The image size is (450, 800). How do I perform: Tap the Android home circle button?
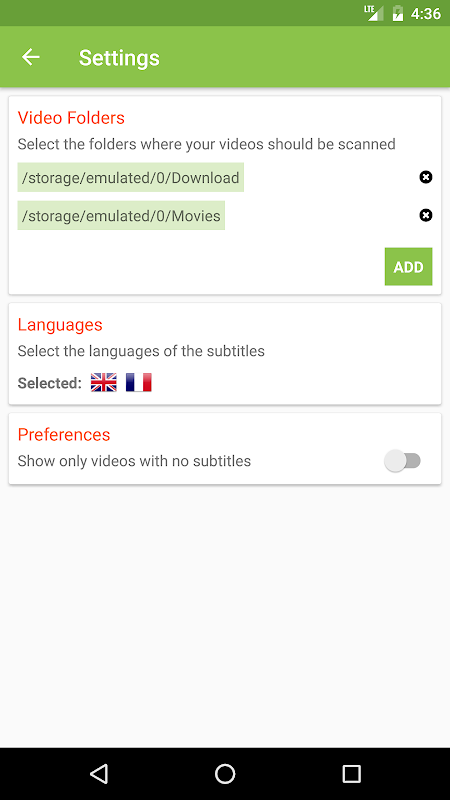[225, 773]
